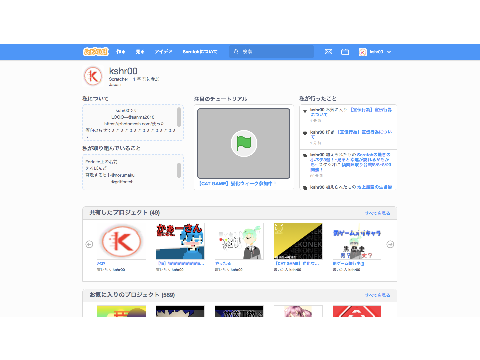Image resolution: width=480 pixels, height=360 pixels.
Task: Click inside the 私が取り組んでいること text box
Action: [x=130, y=172]
